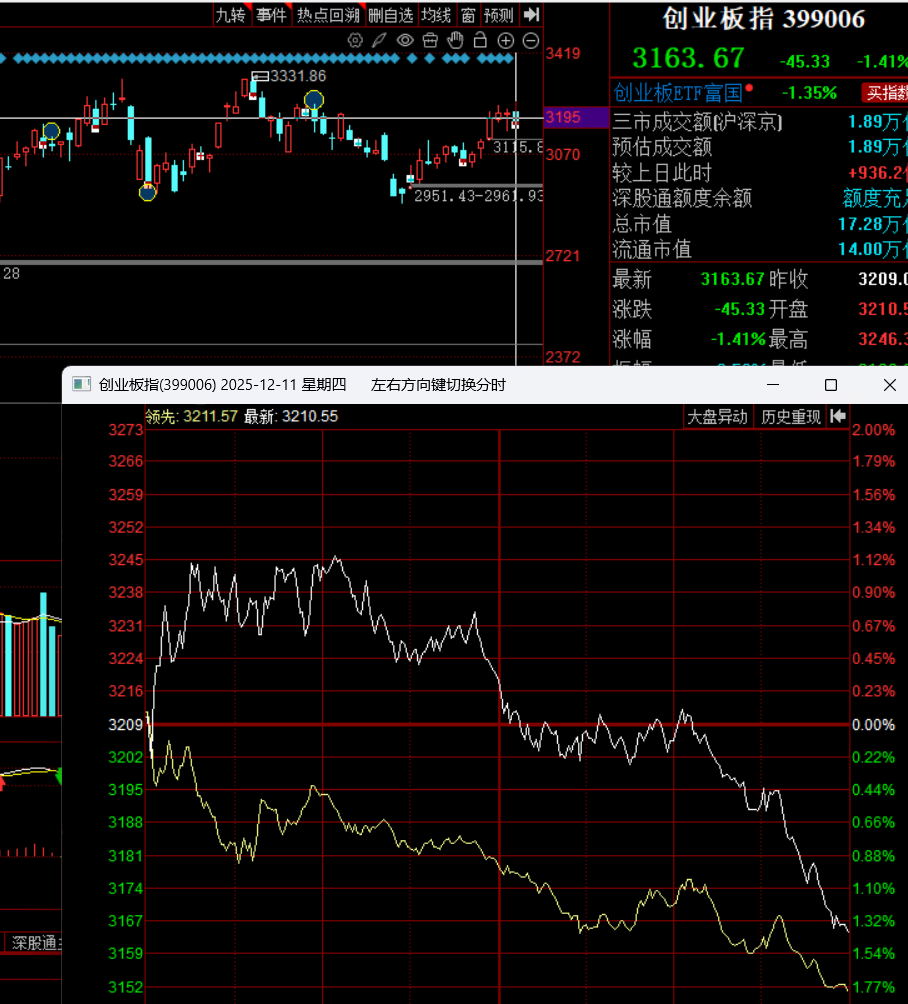This screenshot has height=1004, width=908.
Task: Select the hand pan tool
Action: coord(455,41)
